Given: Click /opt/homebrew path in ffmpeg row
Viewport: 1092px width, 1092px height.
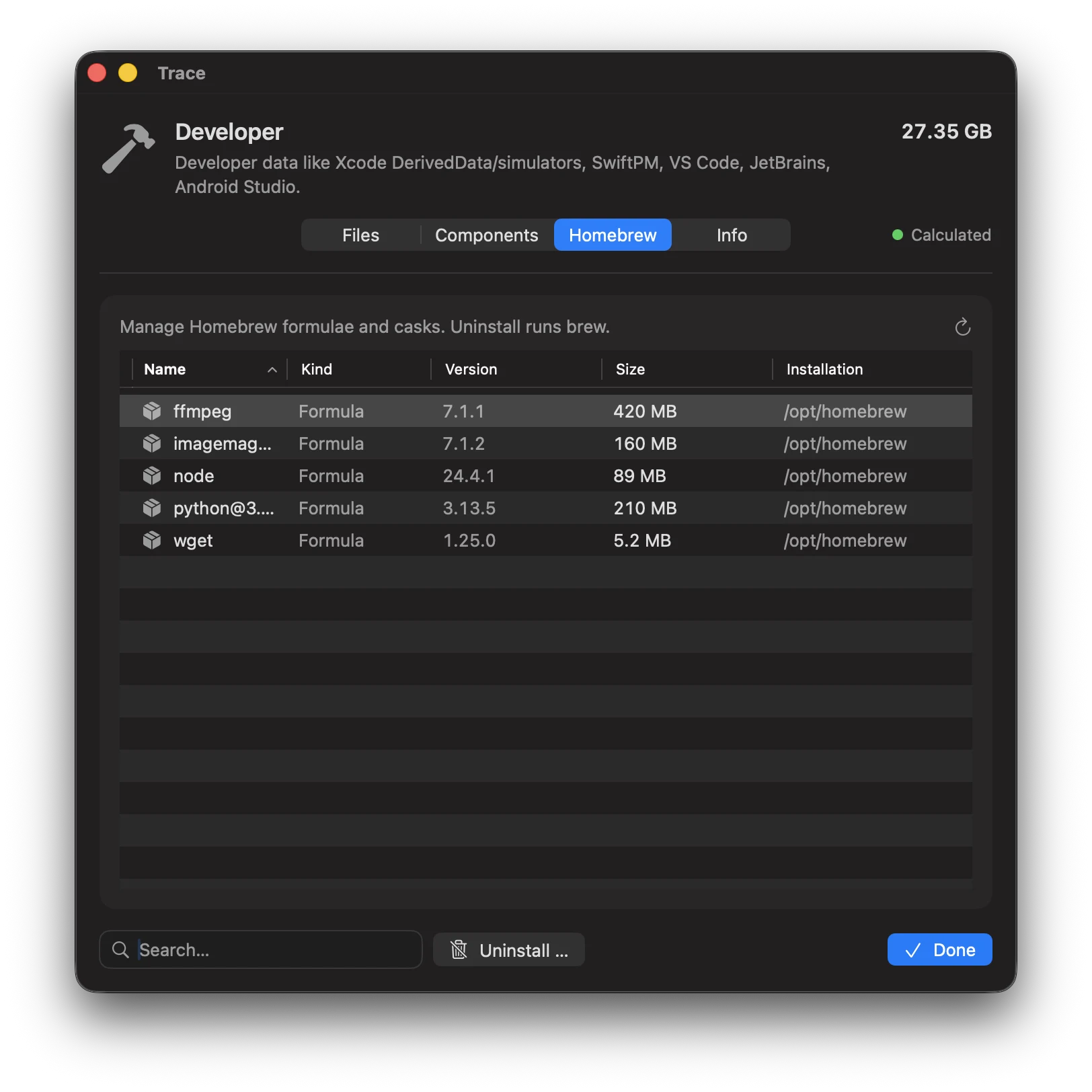Looking at the screenshot, I should [x=845, y=412].
